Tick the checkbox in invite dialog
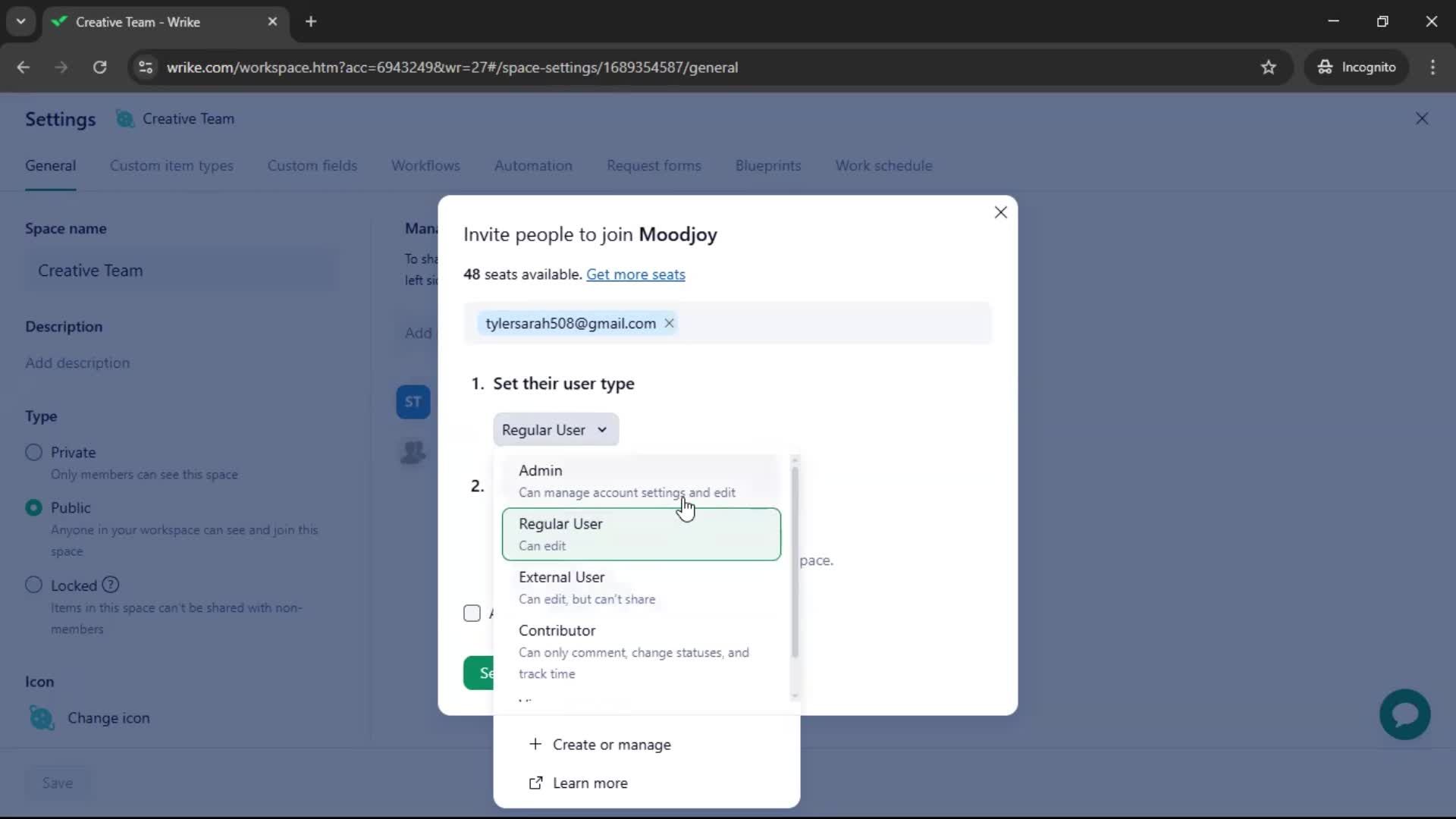 472,613
